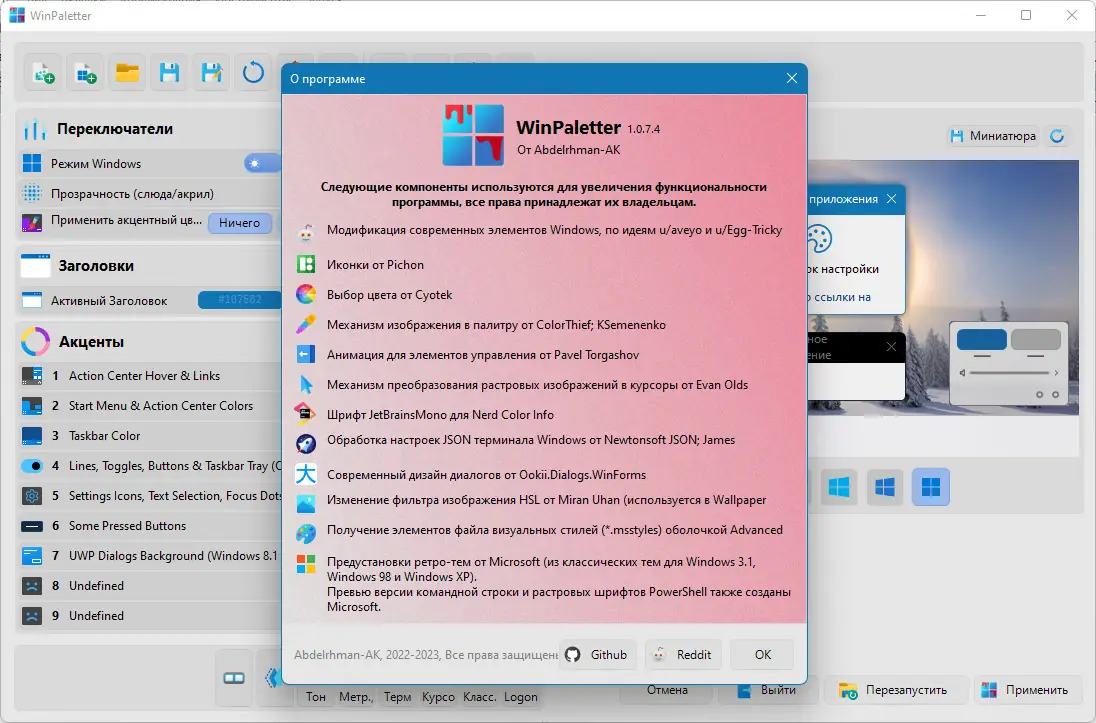Click blue quick-action tile in preview
1096x723 pixels.
[981, 339]
